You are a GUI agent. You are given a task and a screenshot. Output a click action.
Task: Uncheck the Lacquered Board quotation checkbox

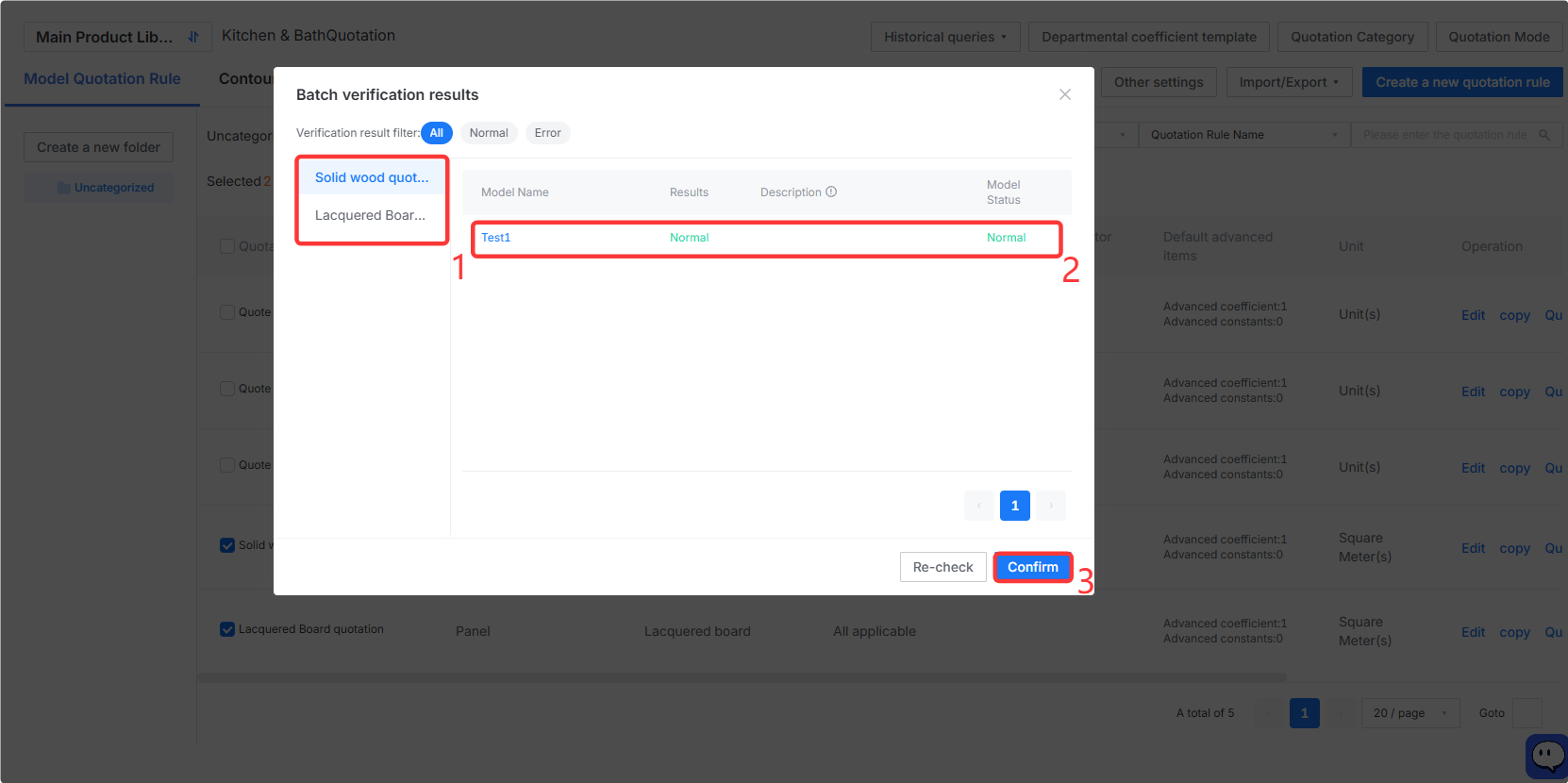point(227,629)
